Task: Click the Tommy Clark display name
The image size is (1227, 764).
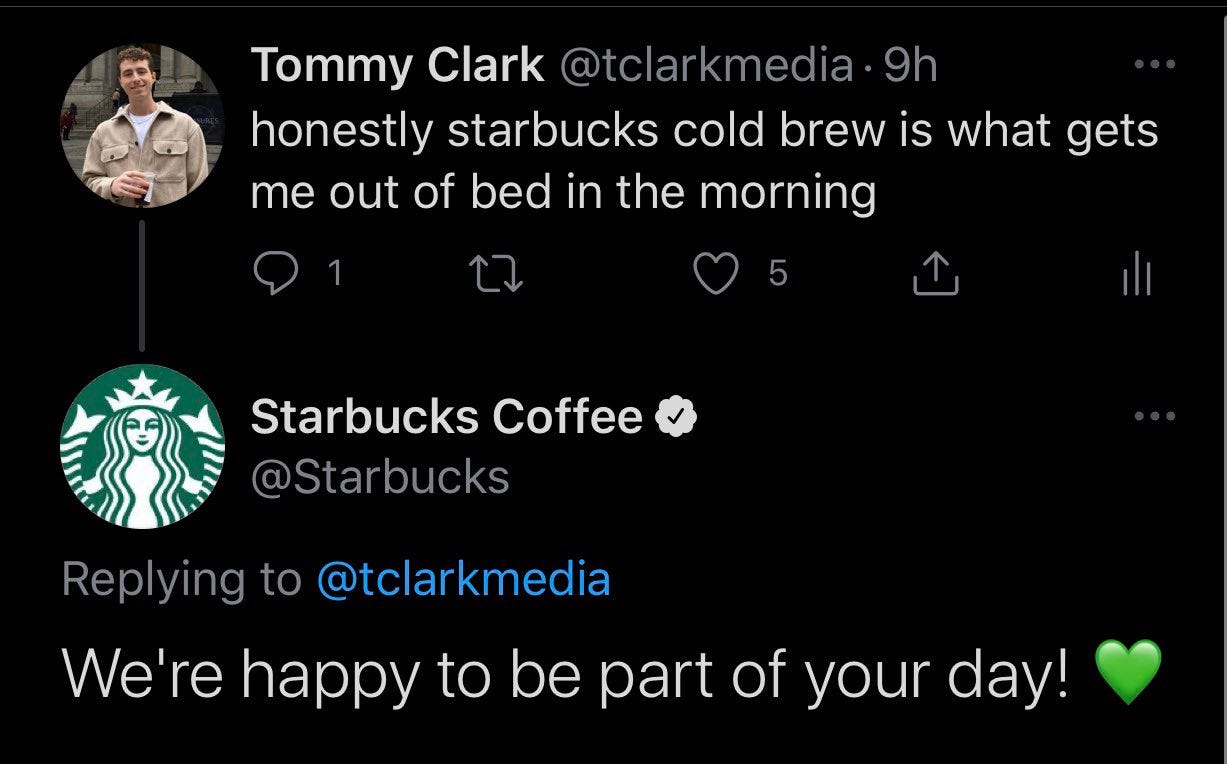Action: click(x=397, y=66)
